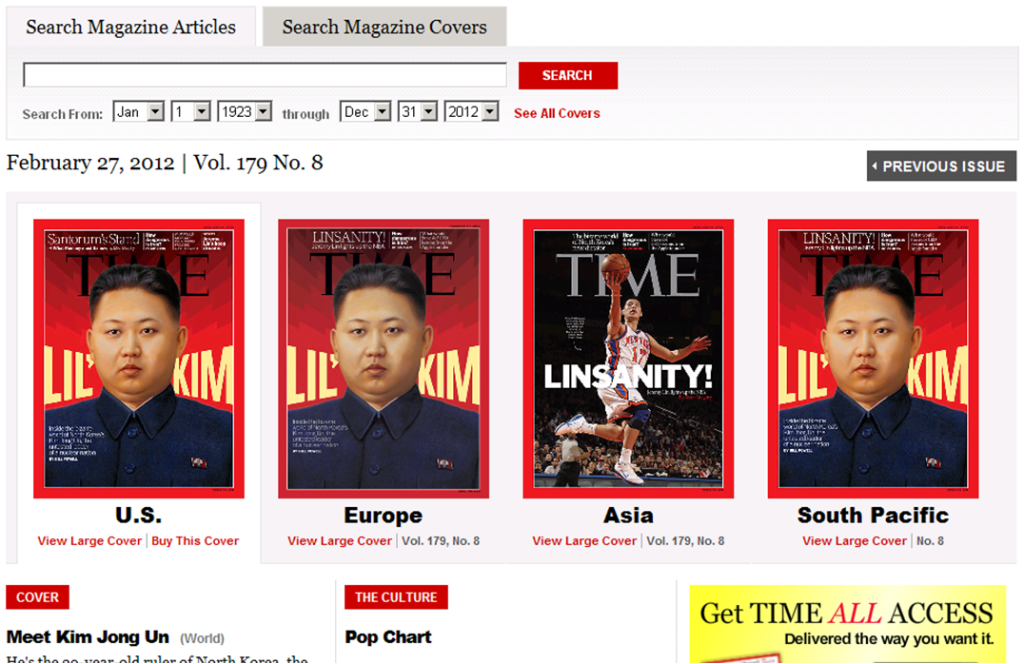Viewport: 1024px width, 664px height.
Task: Select the South Pacific edition heading
Action: [x=873, y=515]
